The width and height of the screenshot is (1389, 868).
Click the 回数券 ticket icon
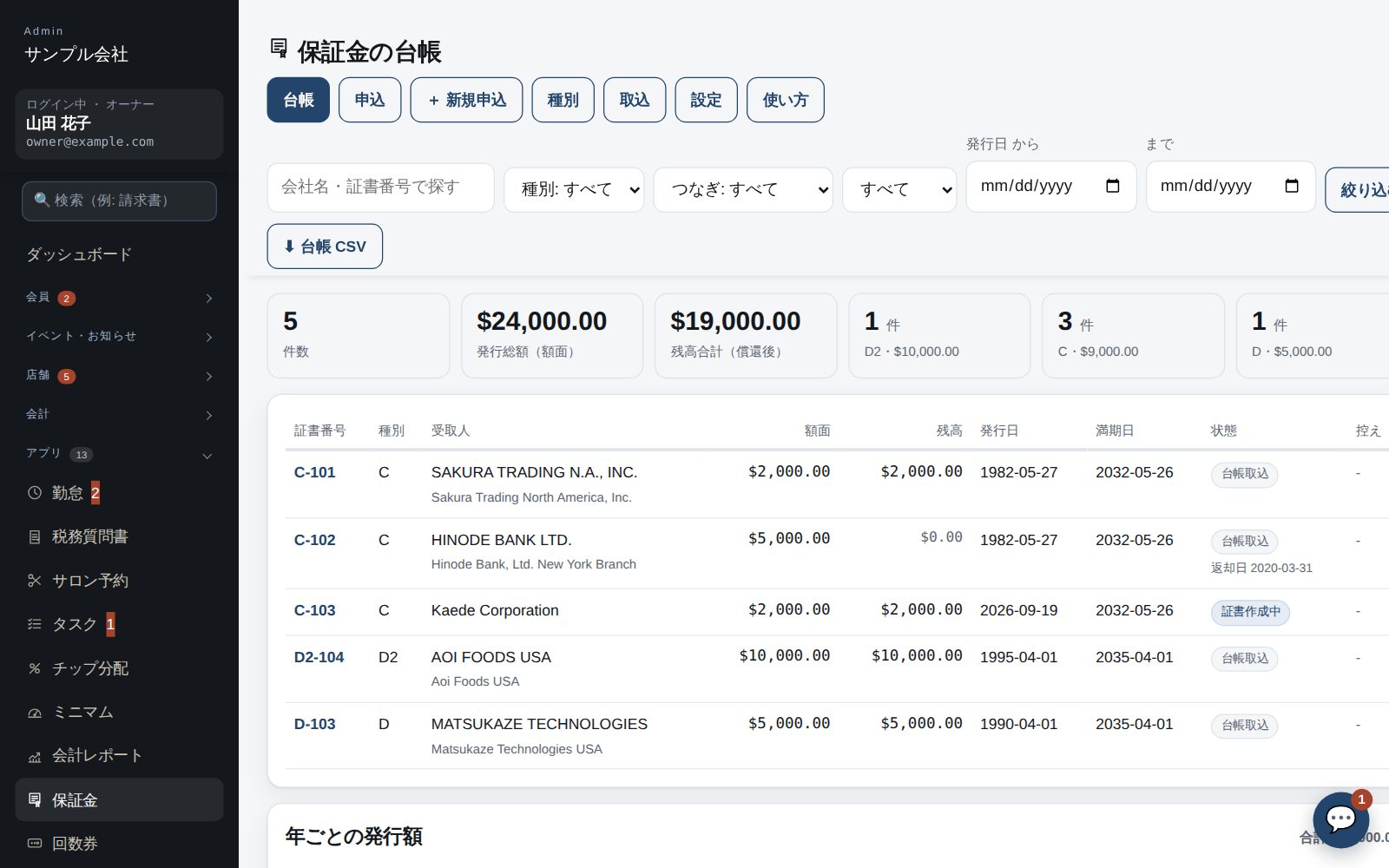[35, 844]
